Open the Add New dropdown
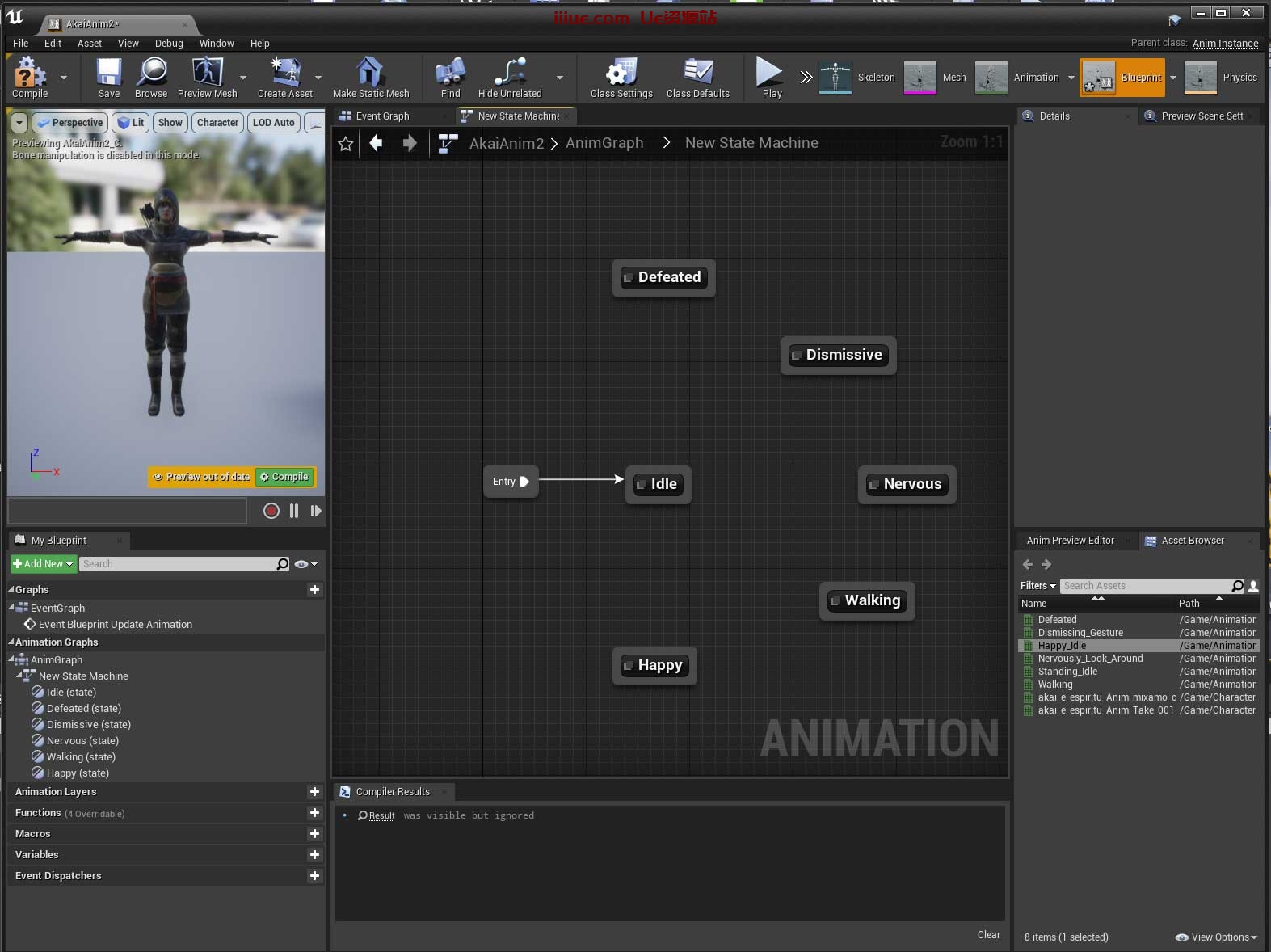The image size is (1271, 952). [x=43, y=564]
